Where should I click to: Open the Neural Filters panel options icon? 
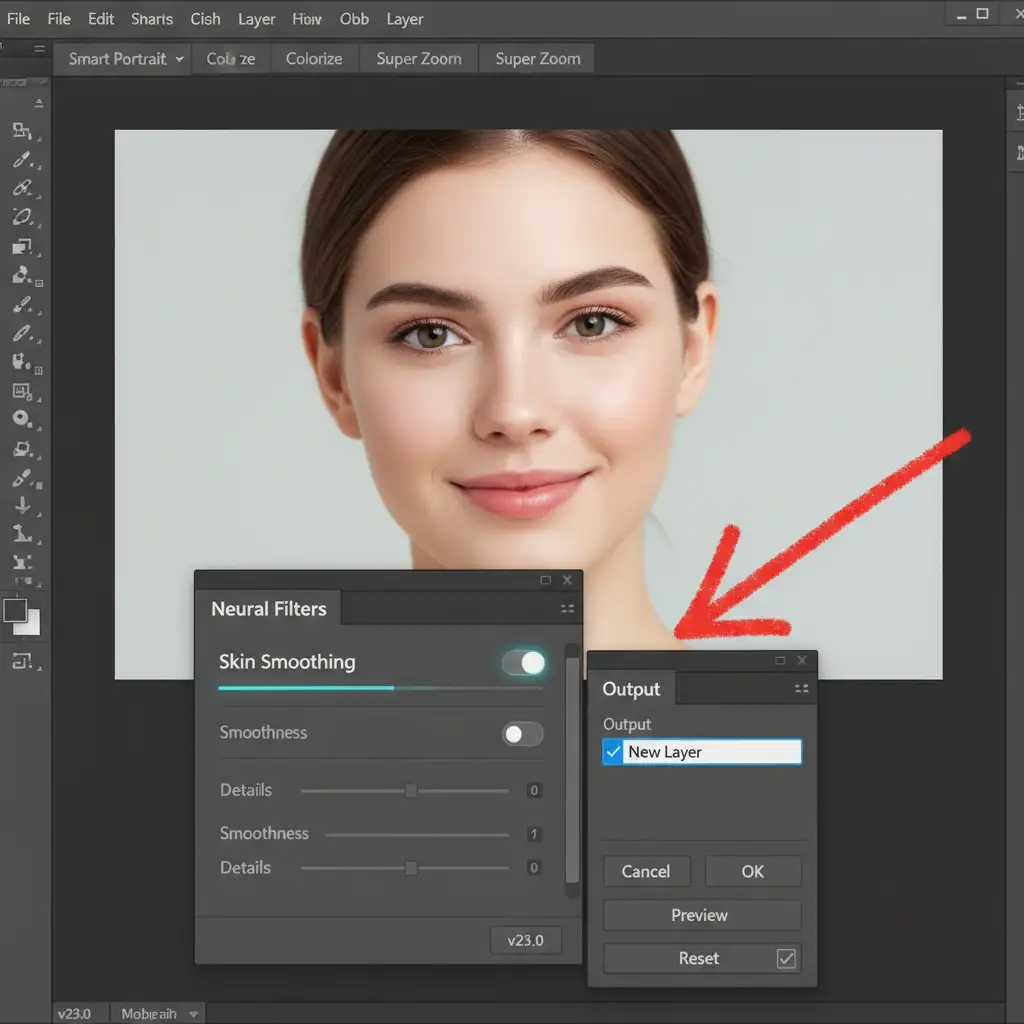(x=567, y=608)
